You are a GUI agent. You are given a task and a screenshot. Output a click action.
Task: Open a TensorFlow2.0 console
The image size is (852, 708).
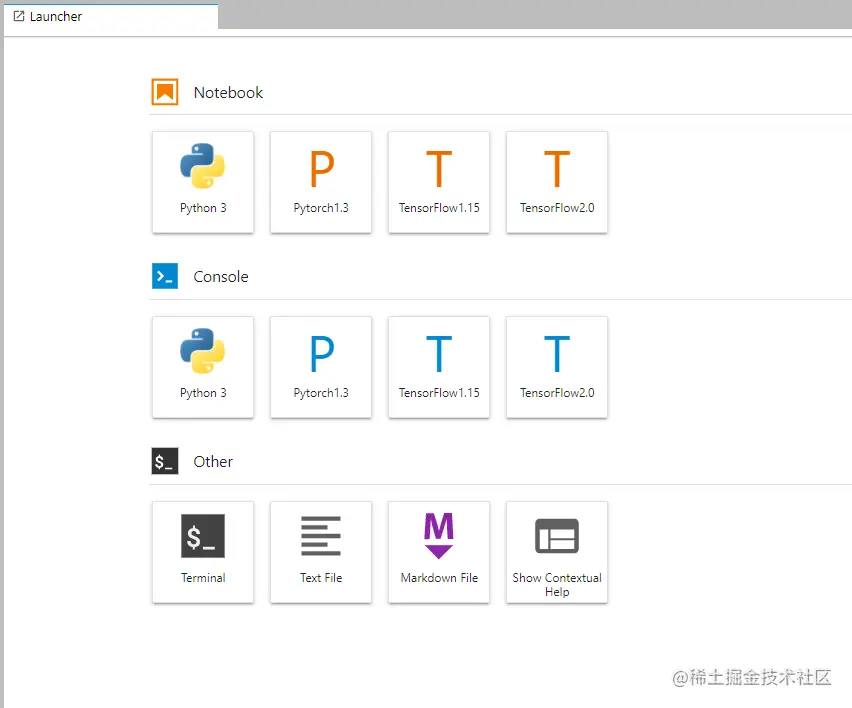[557, 367]
